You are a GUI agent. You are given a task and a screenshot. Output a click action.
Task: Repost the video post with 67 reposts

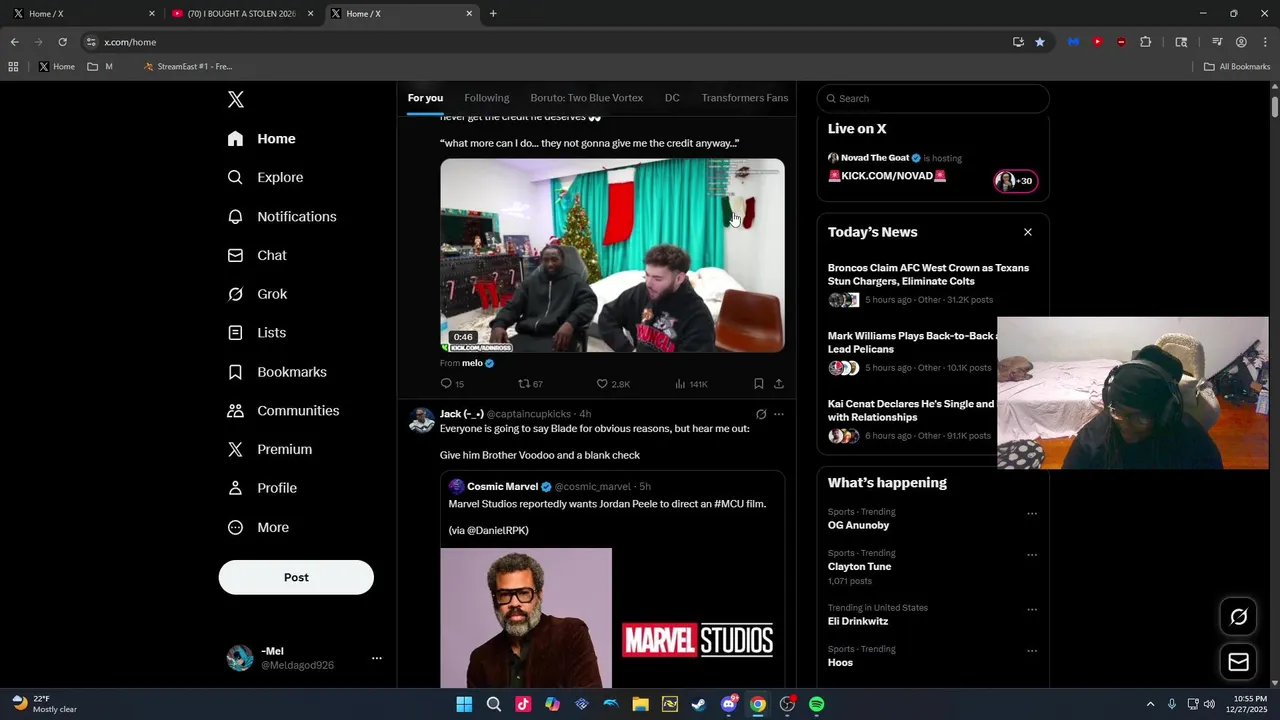[530, 384]
